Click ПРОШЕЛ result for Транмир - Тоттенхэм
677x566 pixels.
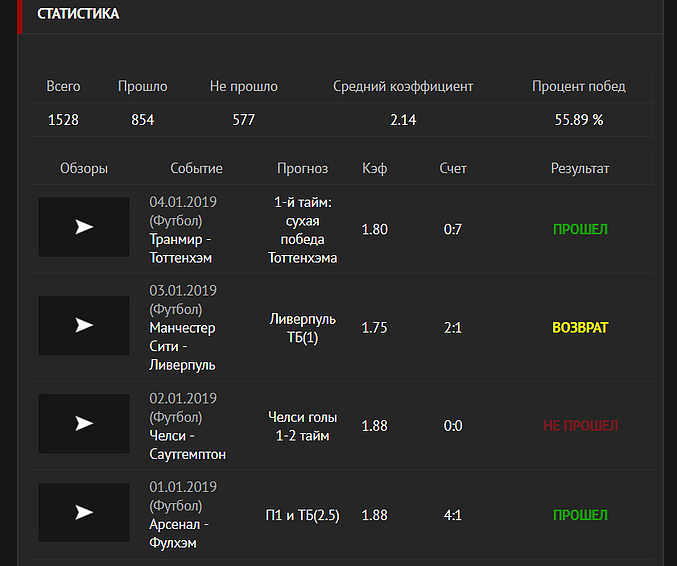click(580, 229)
